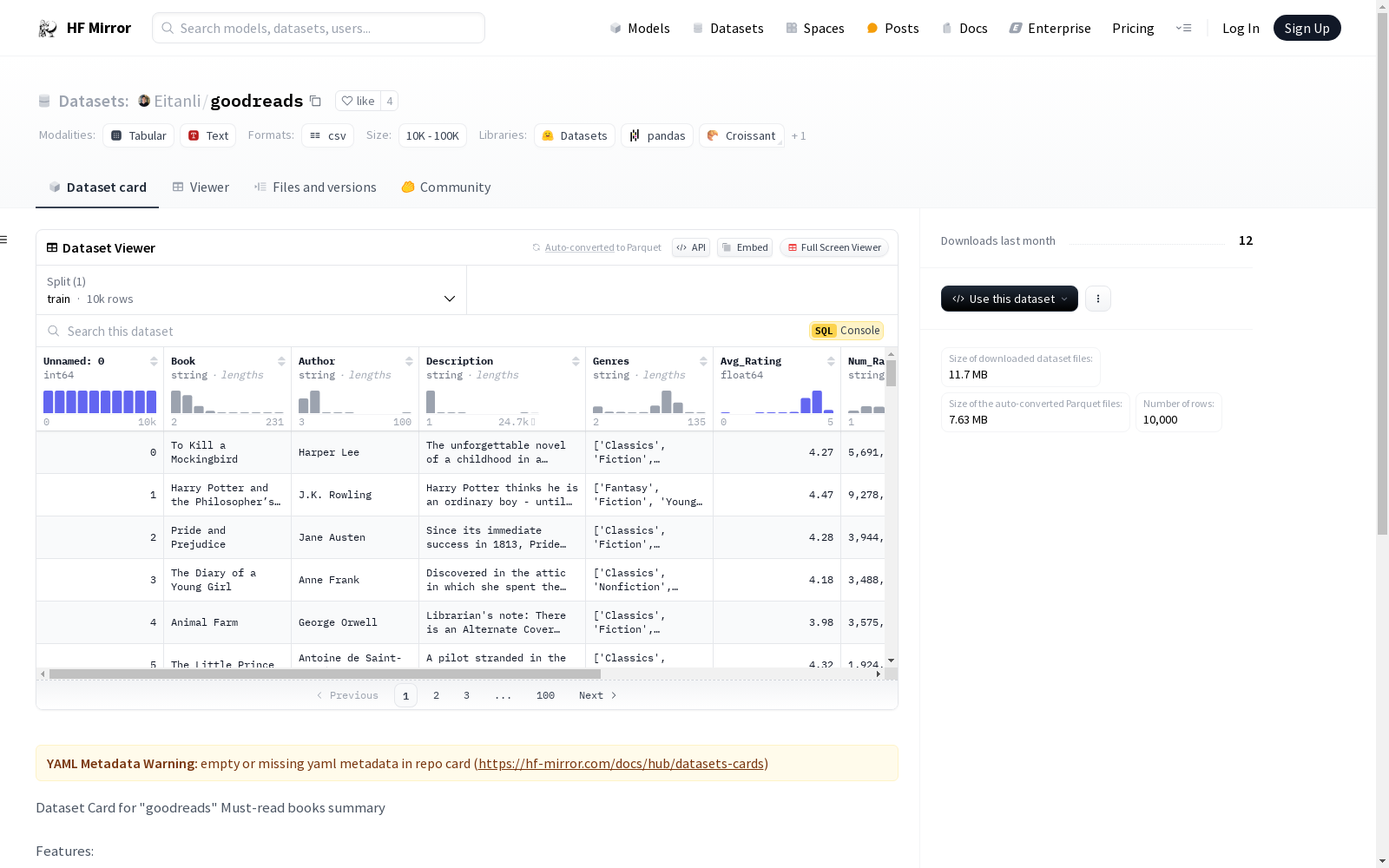
Task: Go to page 3 of the table
Action: click(x=466, y=695)
